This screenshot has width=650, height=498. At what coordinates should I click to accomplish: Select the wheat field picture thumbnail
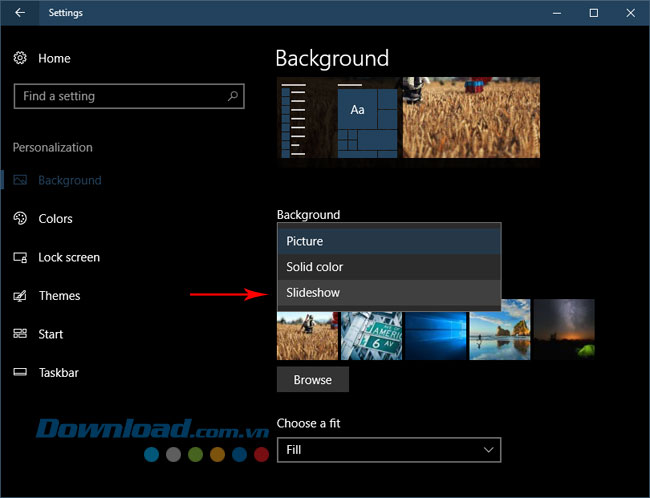coord(307,335)
